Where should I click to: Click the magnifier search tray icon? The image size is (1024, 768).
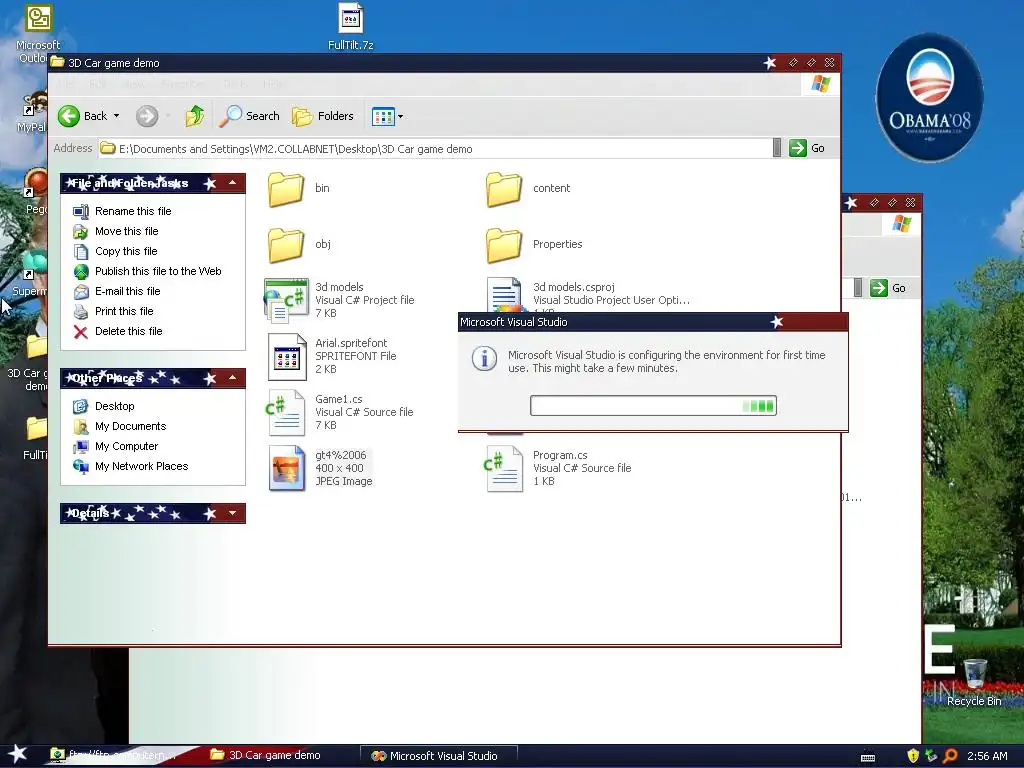[x=950, y=756]
